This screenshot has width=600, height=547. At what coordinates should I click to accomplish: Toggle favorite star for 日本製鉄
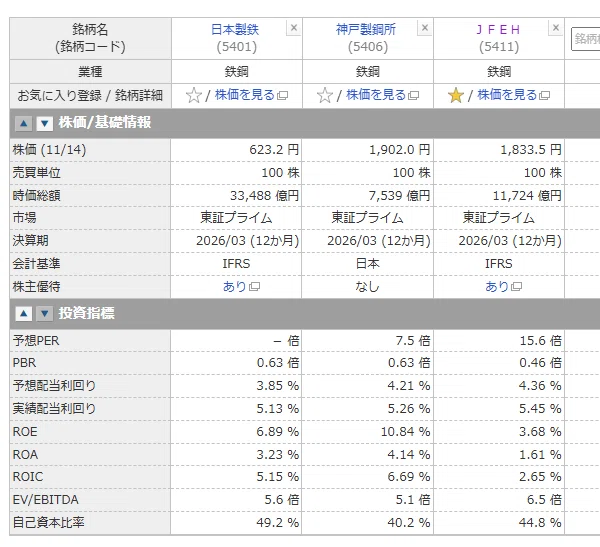tap(194, 95)
